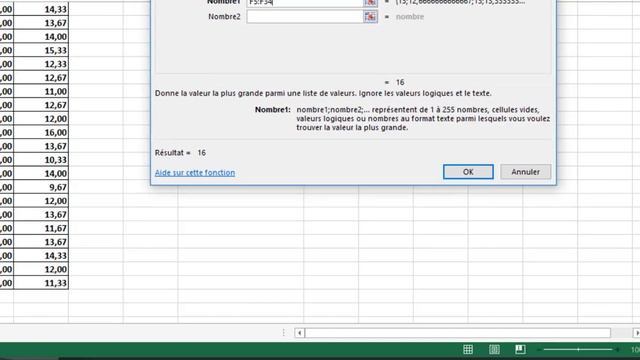Select cell with value 13,67 below 14,33 at top
This screenshot has width=640, height=360.
tap(41, 23)
